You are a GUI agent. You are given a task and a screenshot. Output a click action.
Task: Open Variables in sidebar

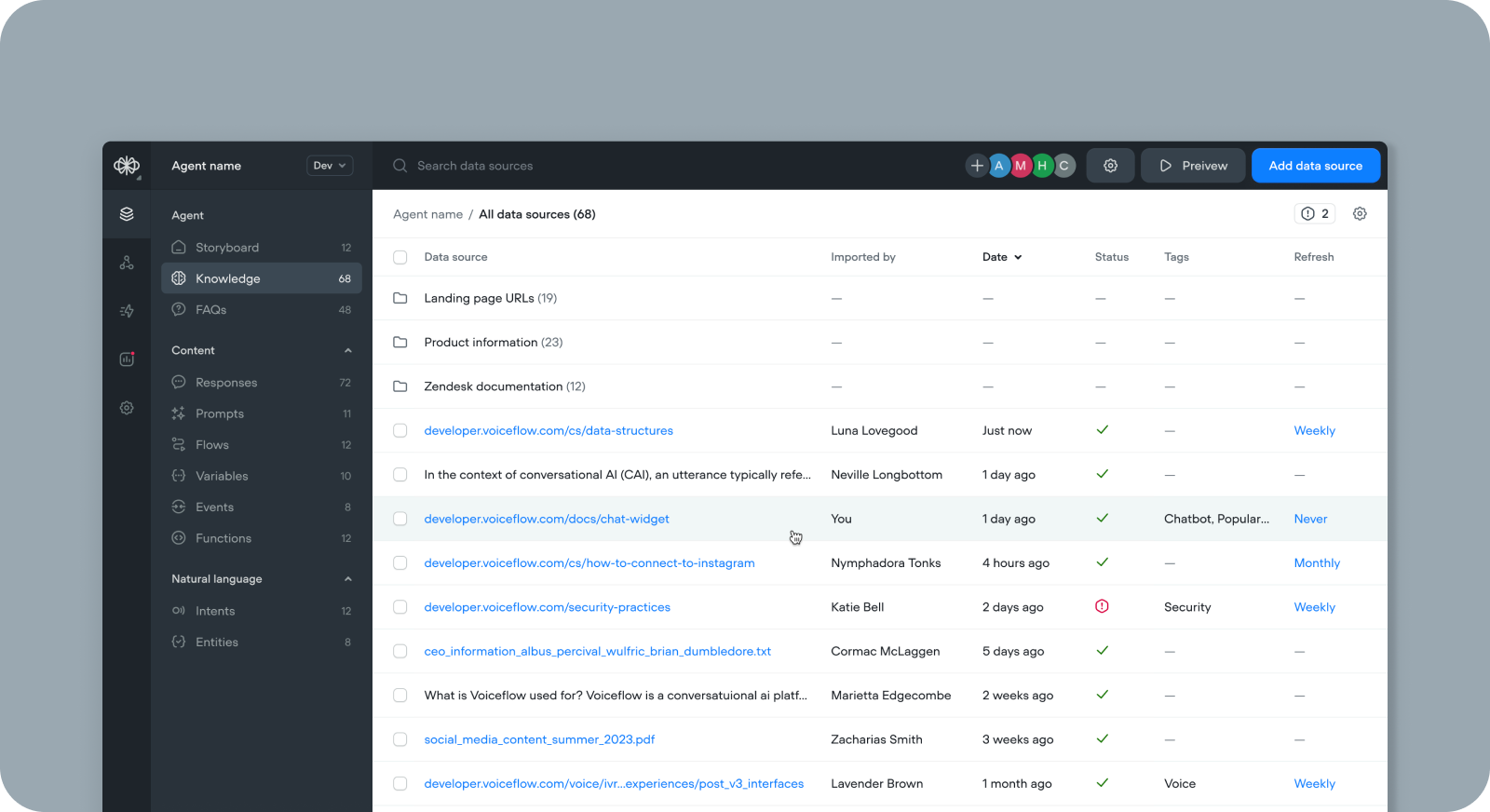click(262, 476)
